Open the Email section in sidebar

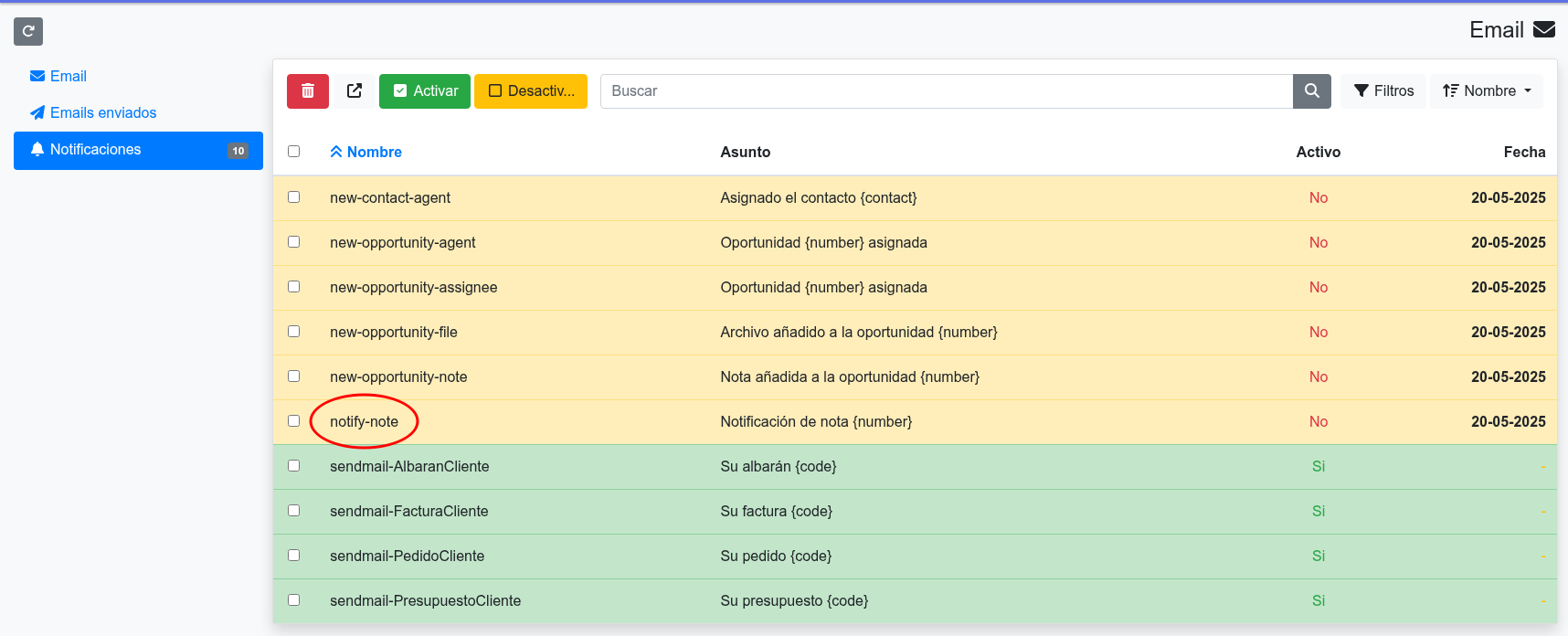click(x=68, y=77)
